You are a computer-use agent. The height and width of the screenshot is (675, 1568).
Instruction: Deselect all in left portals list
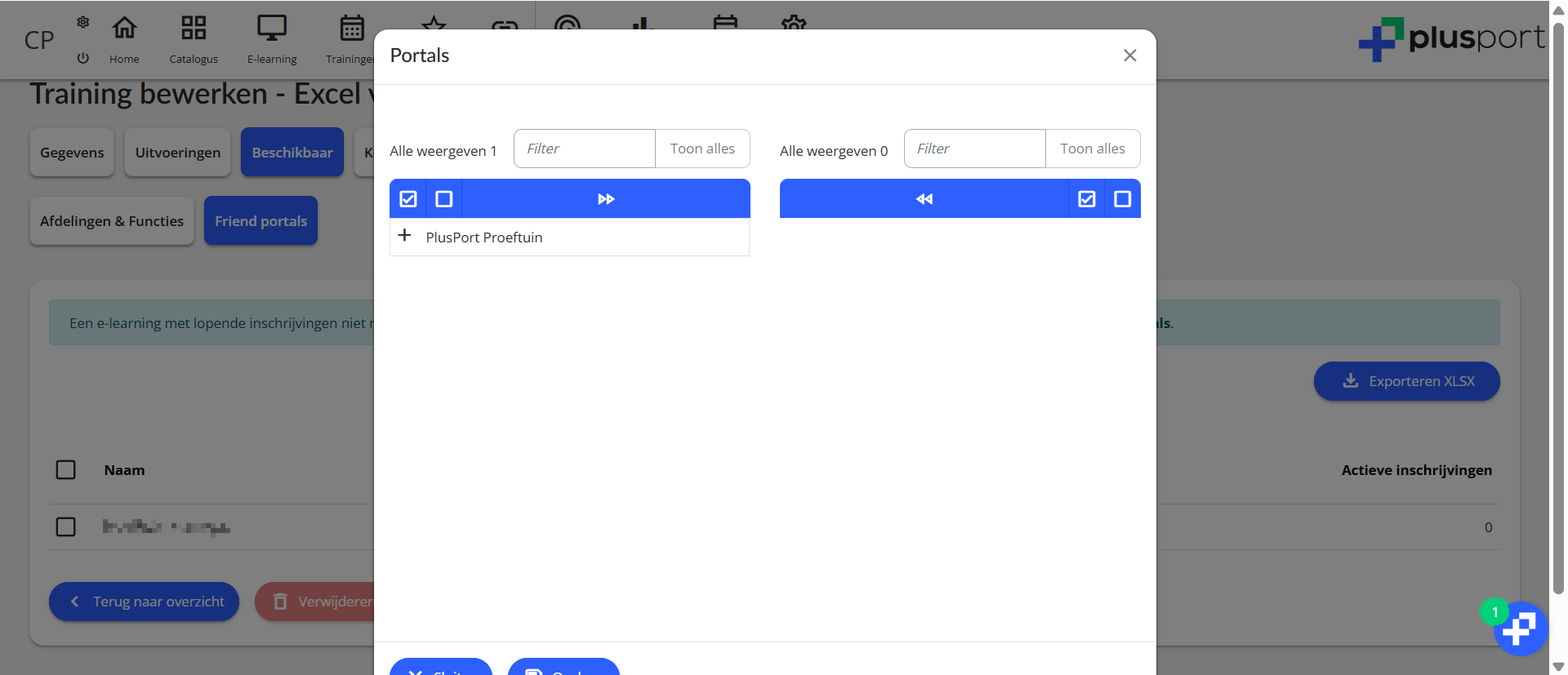coord(444,198)
